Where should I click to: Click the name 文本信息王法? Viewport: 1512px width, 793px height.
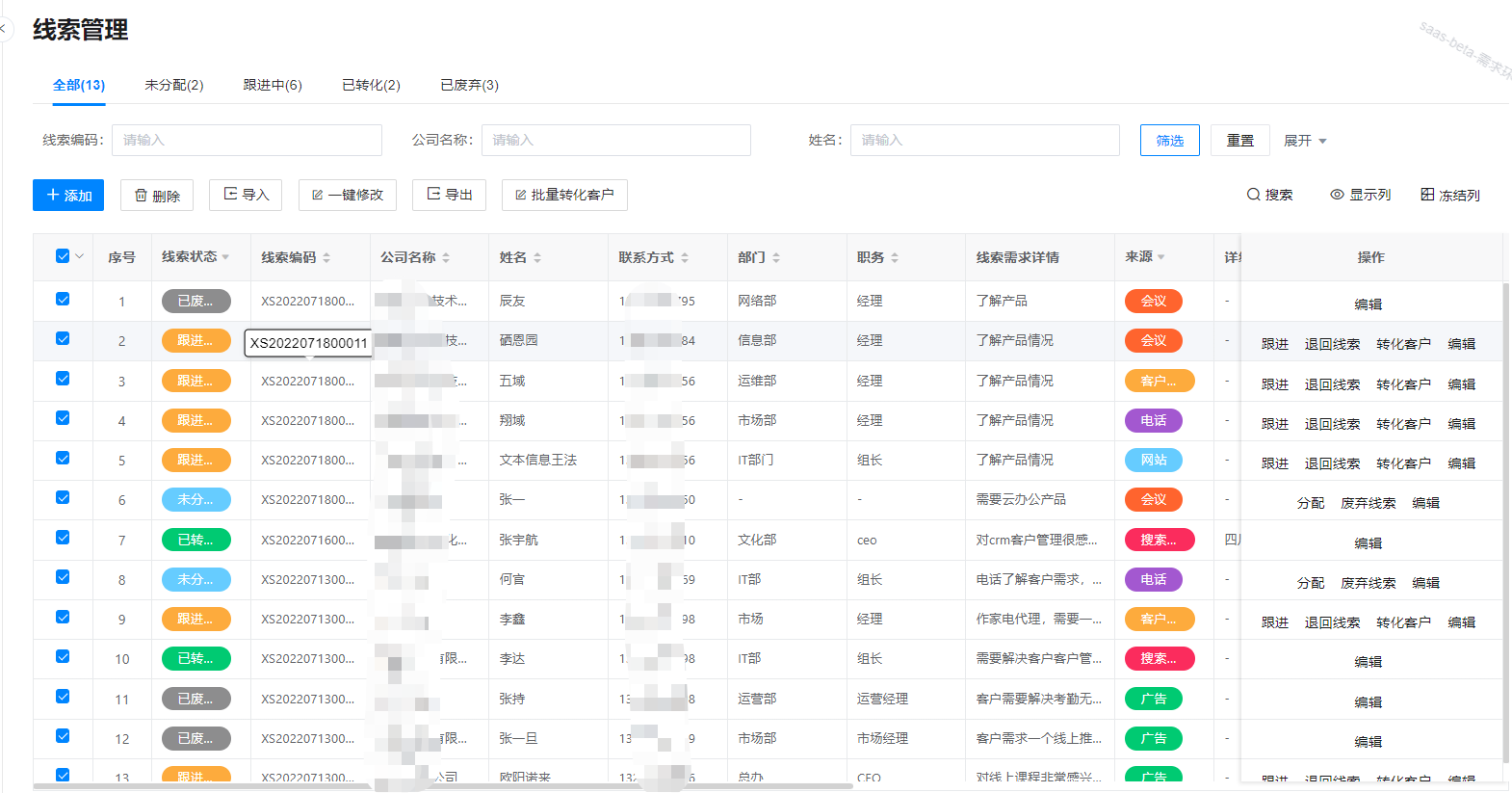pyautogui.click(x=538, y=460)
